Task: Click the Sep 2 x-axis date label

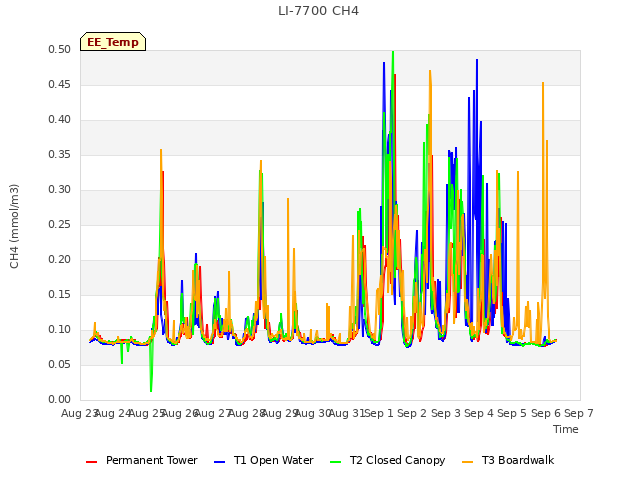Action: point(412,413)
